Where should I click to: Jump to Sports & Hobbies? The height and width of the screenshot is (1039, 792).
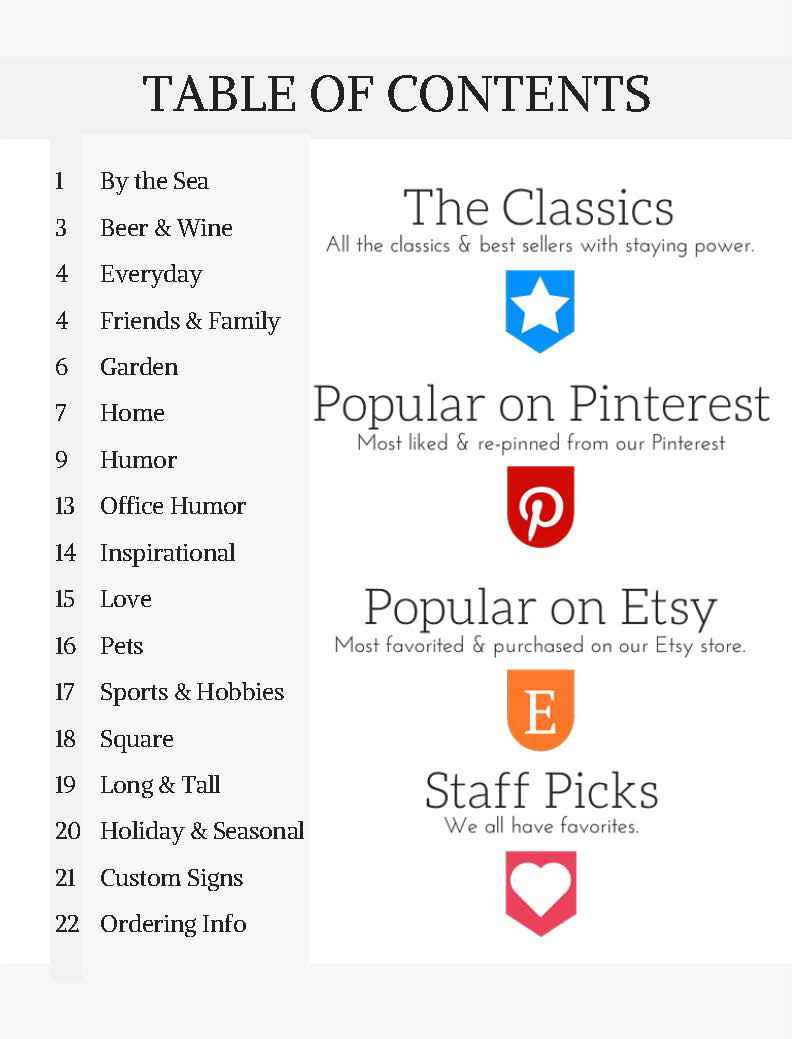click(x=192, y=692)
